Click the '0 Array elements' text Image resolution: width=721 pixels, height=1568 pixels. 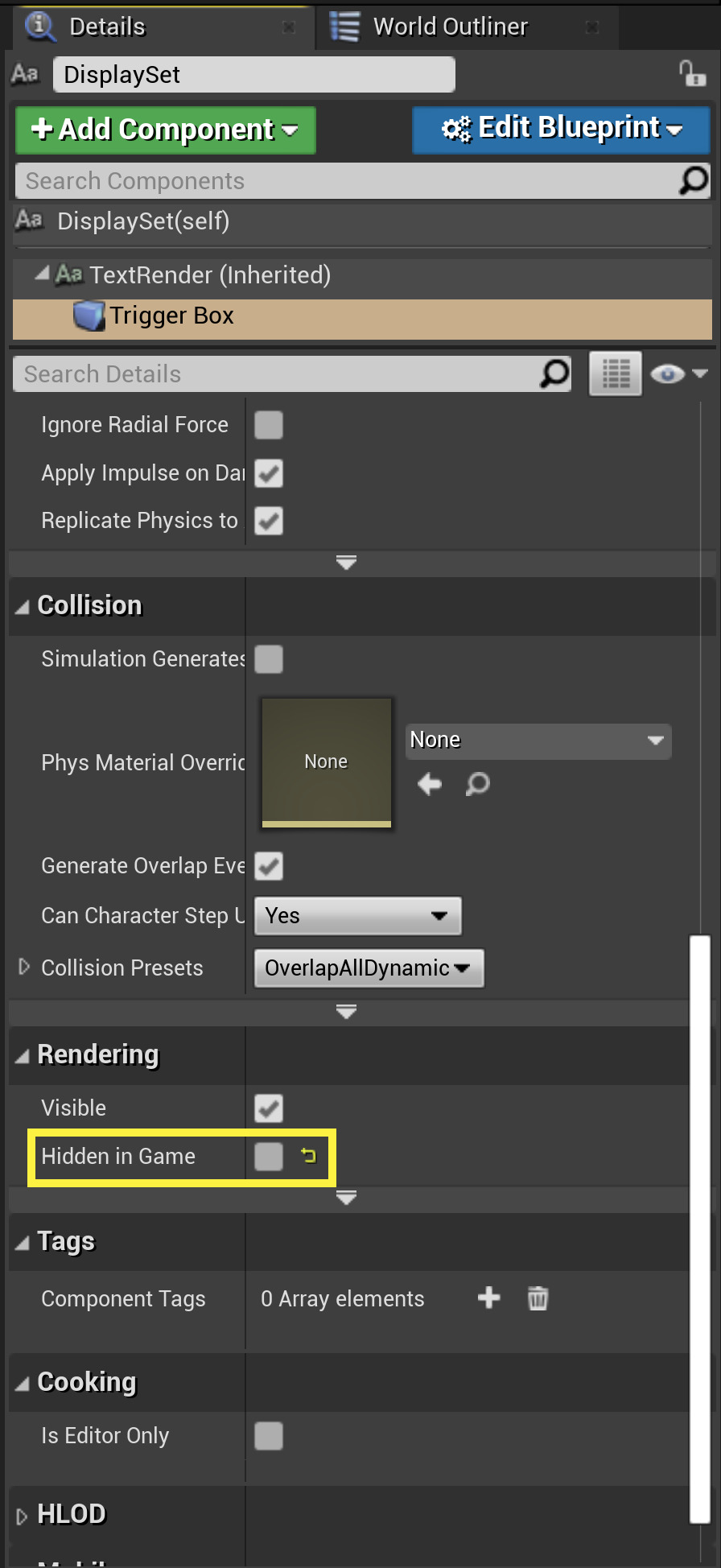[x=342, y=1298]
